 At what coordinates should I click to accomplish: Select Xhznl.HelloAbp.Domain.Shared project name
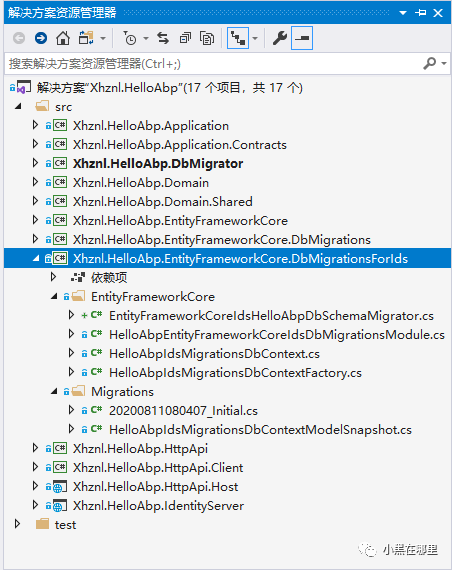point(163,202)
